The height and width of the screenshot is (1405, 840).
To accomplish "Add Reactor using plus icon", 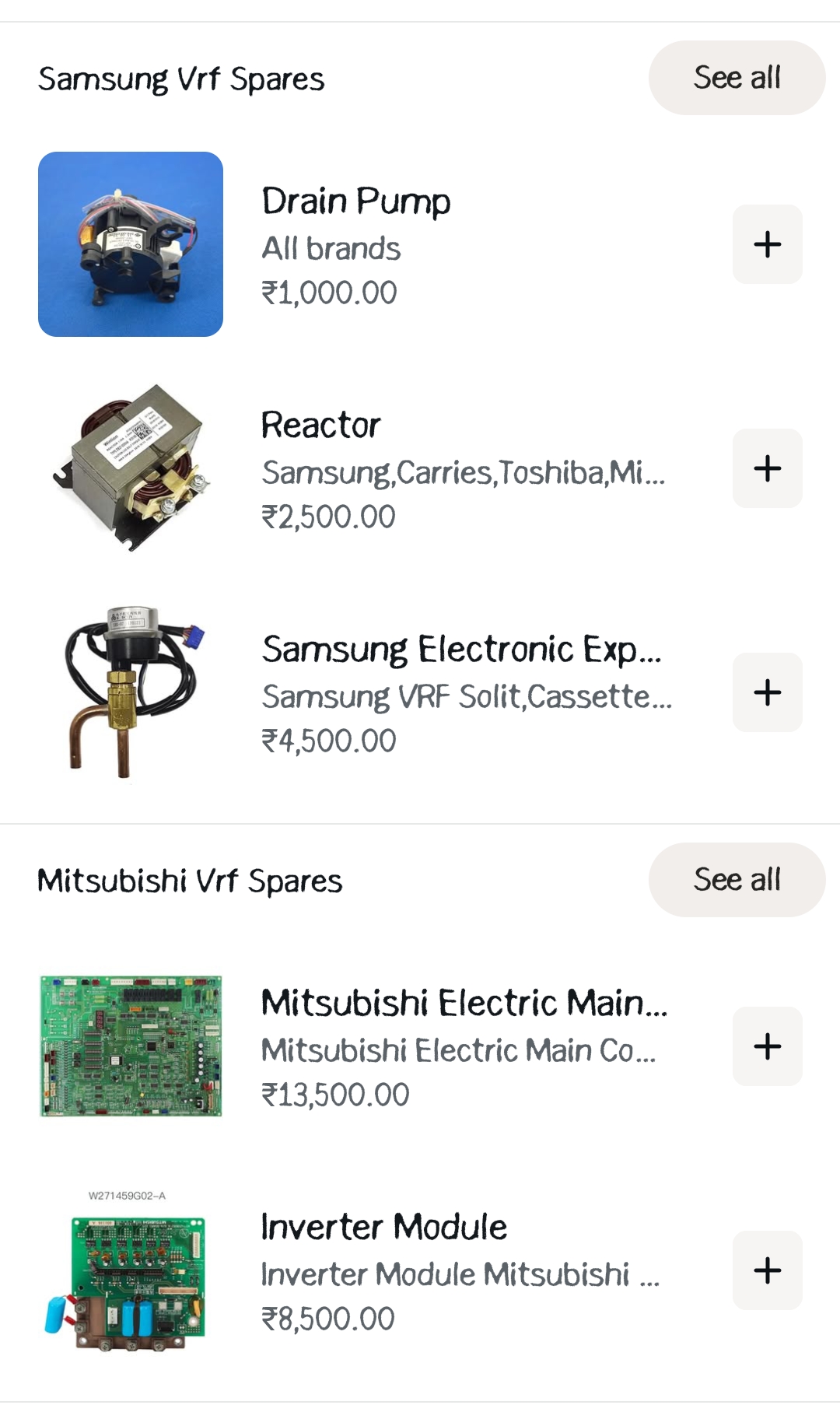I will pyautogui.click(x=767, y=468).
